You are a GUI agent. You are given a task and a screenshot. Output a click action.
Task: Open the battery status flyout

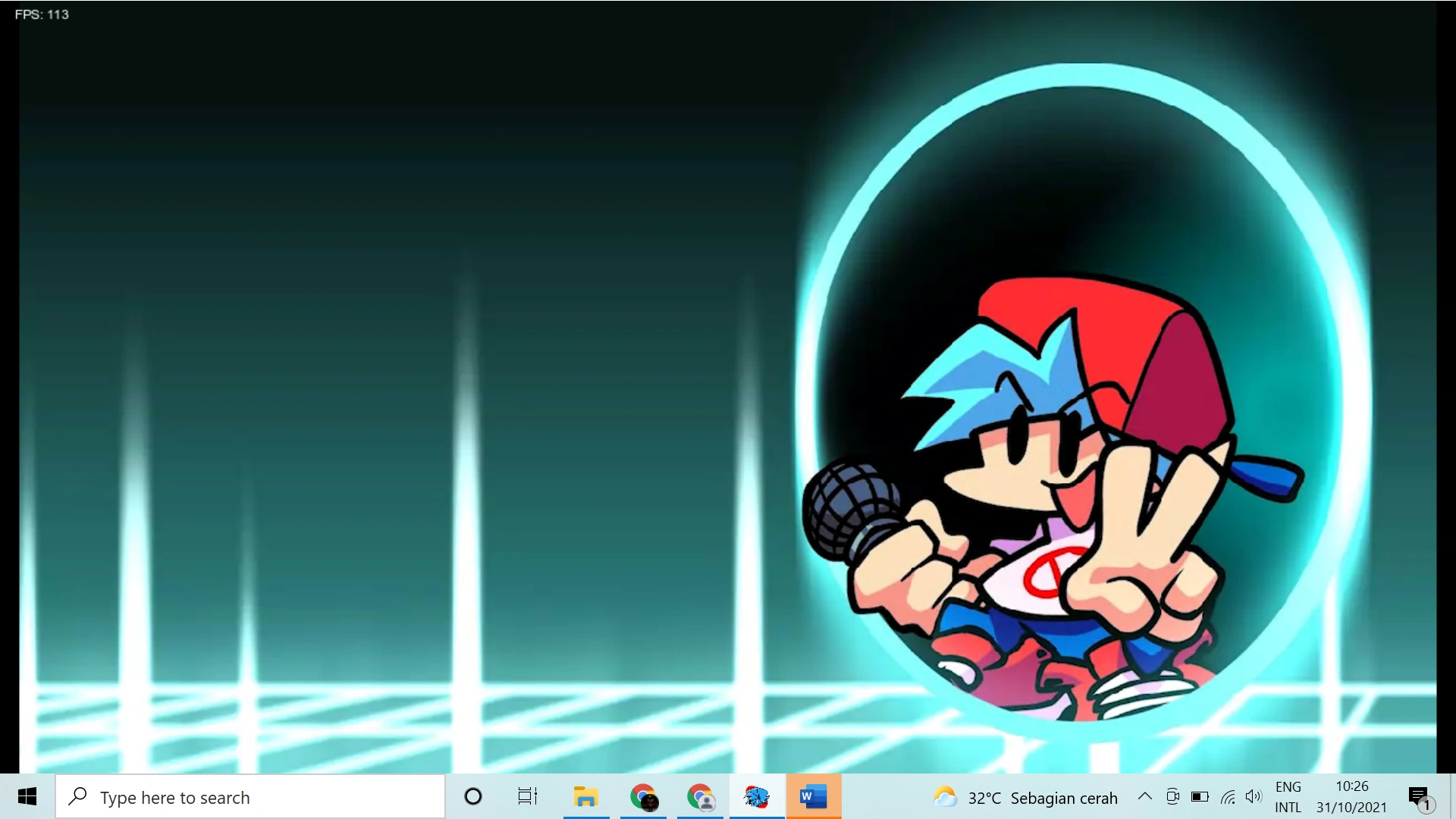(1200, 796)
